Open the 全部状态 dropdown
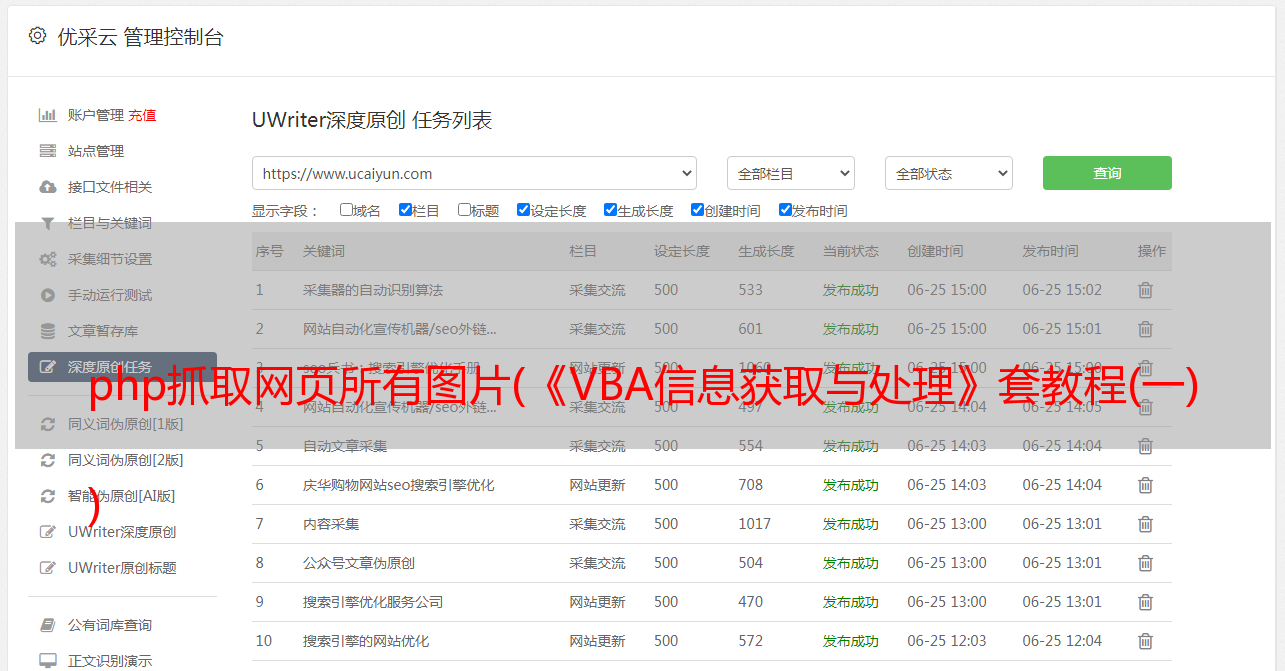 click(949, 173)
